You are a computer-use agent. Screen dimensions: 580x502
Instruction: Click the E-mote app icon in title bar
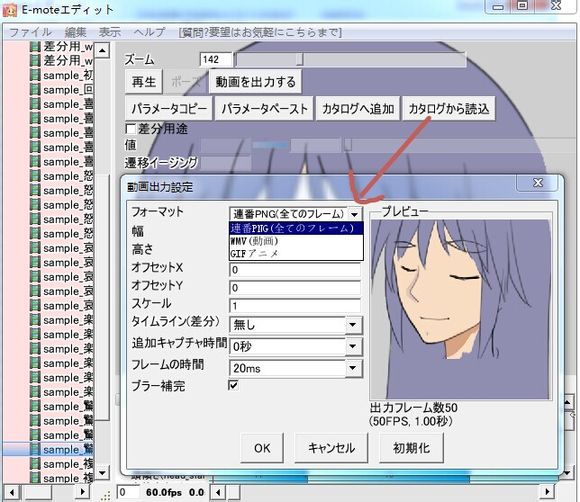tap(10, 10)
